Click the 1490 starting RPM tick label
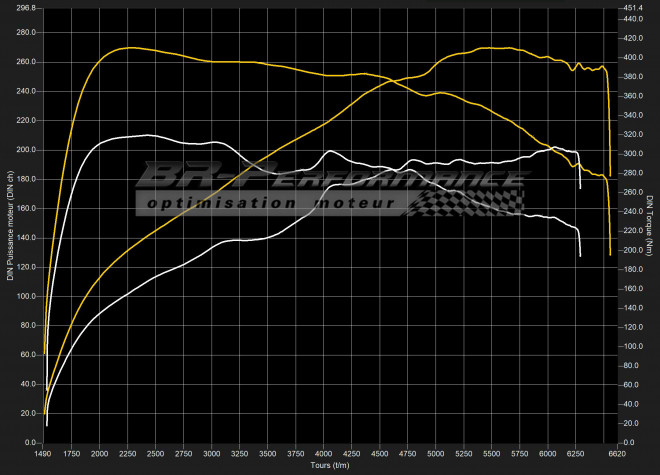Image resolution: width=660 pixels, height=475 pixels. 45,454
